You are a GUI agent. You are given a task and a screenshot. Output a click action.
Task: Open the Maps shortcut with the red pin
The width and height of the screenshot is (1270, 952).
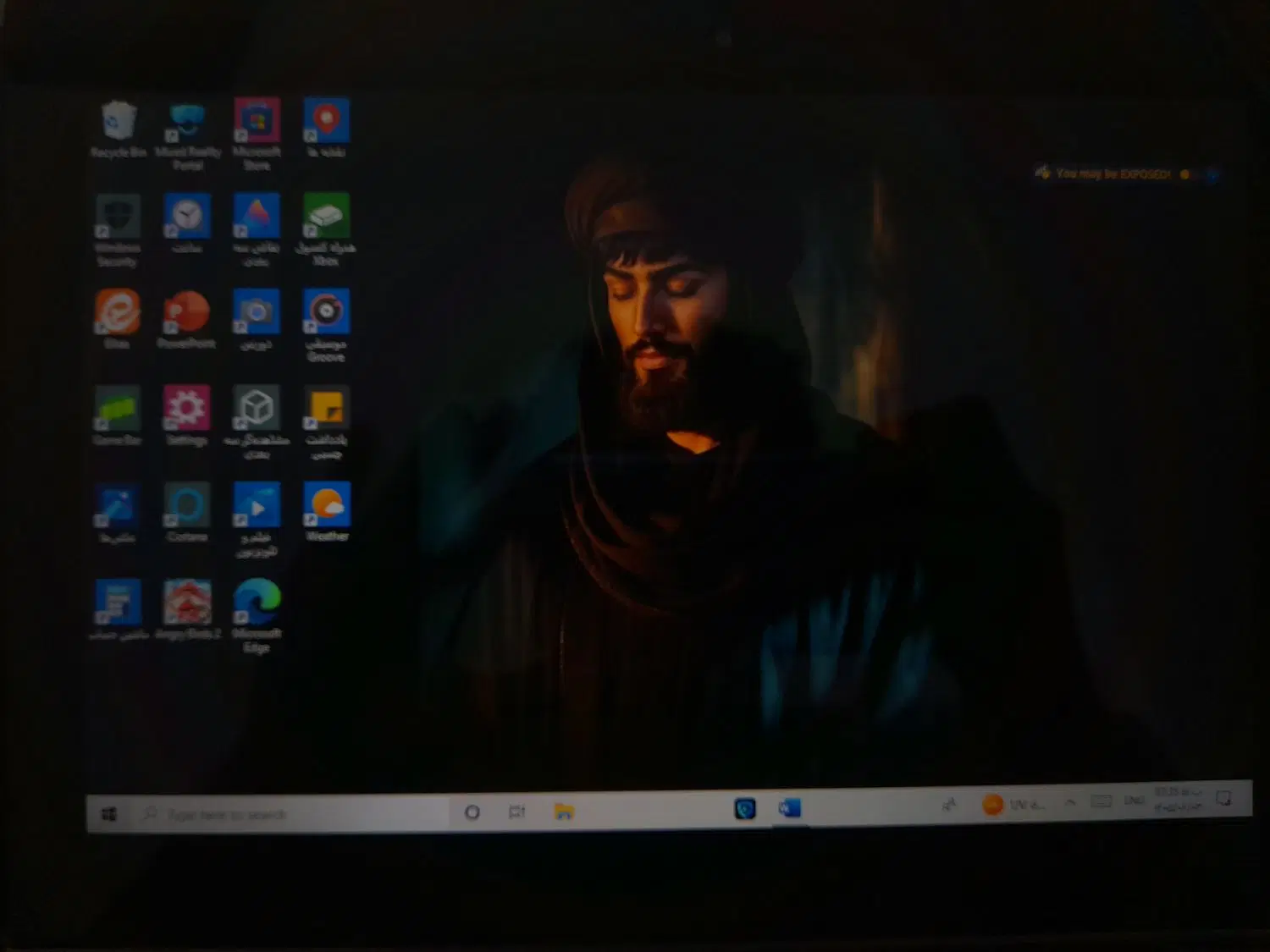326,128
